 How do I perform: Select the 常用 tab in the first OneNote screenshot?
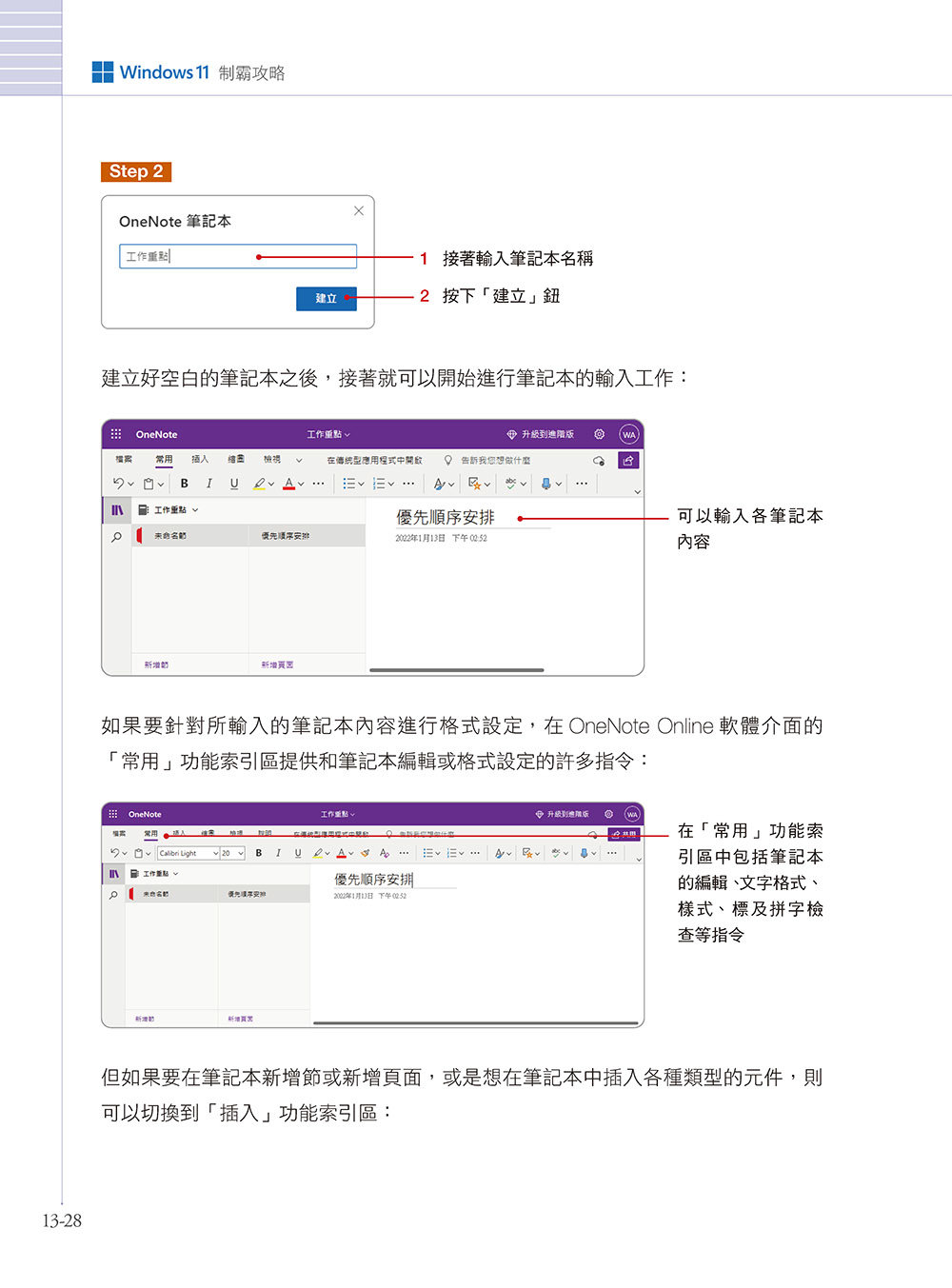(x=164, y=459)
